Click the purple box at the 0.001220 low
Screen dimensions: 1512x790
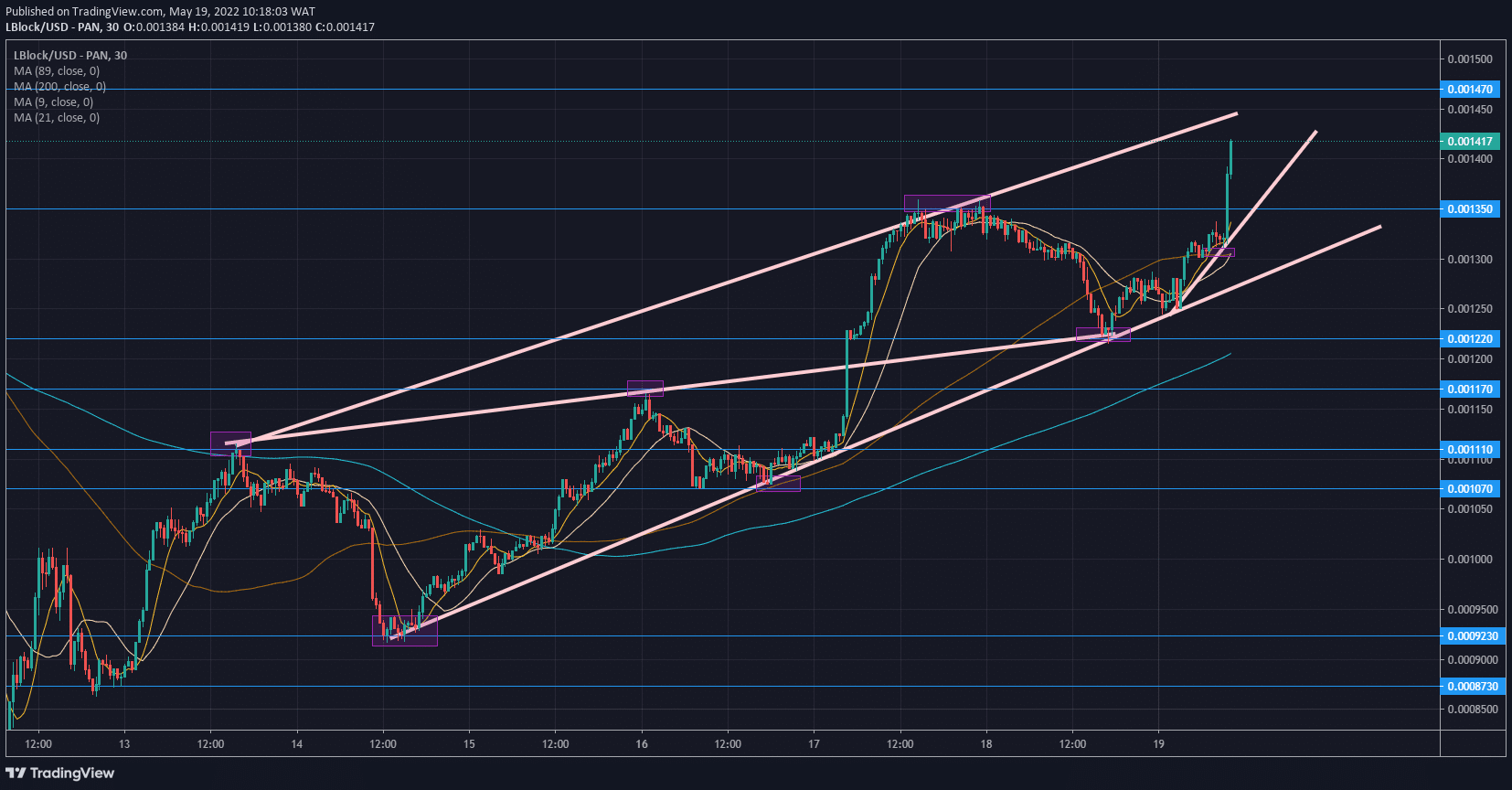tap(1103, 335)
